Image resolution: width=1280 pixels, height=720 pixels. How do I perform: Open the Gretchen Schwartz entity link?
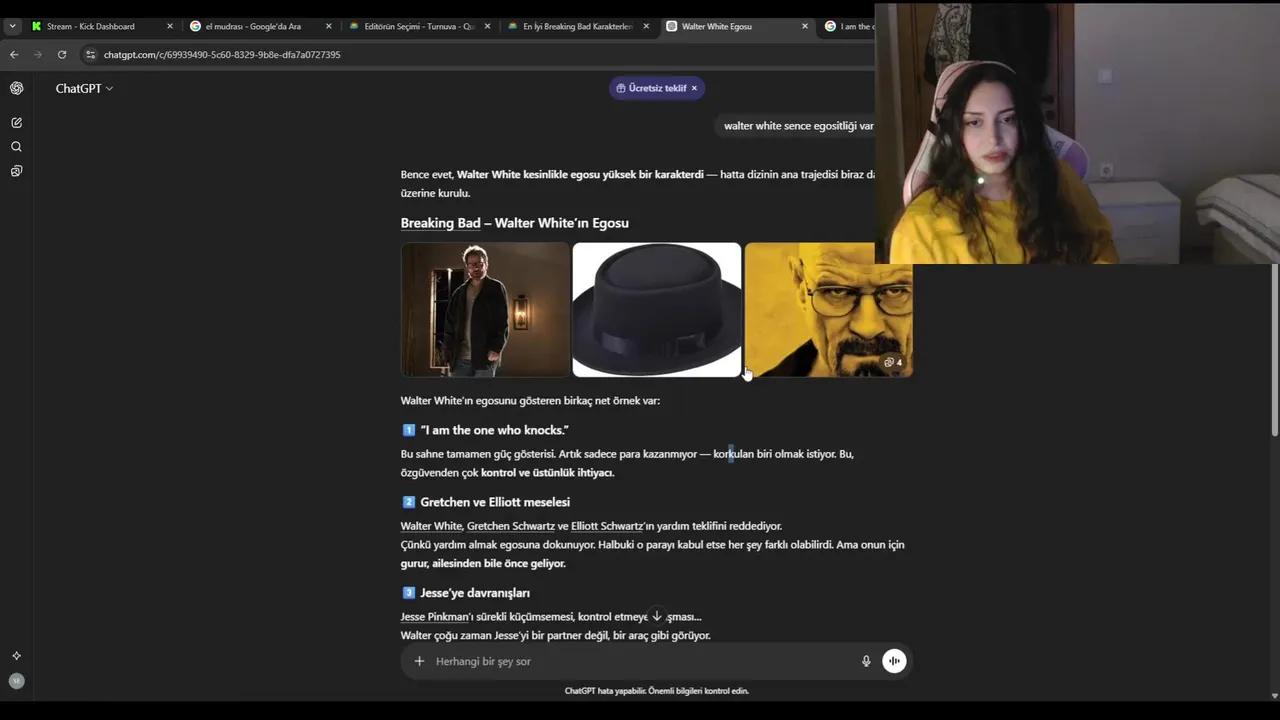pos(511,526)
